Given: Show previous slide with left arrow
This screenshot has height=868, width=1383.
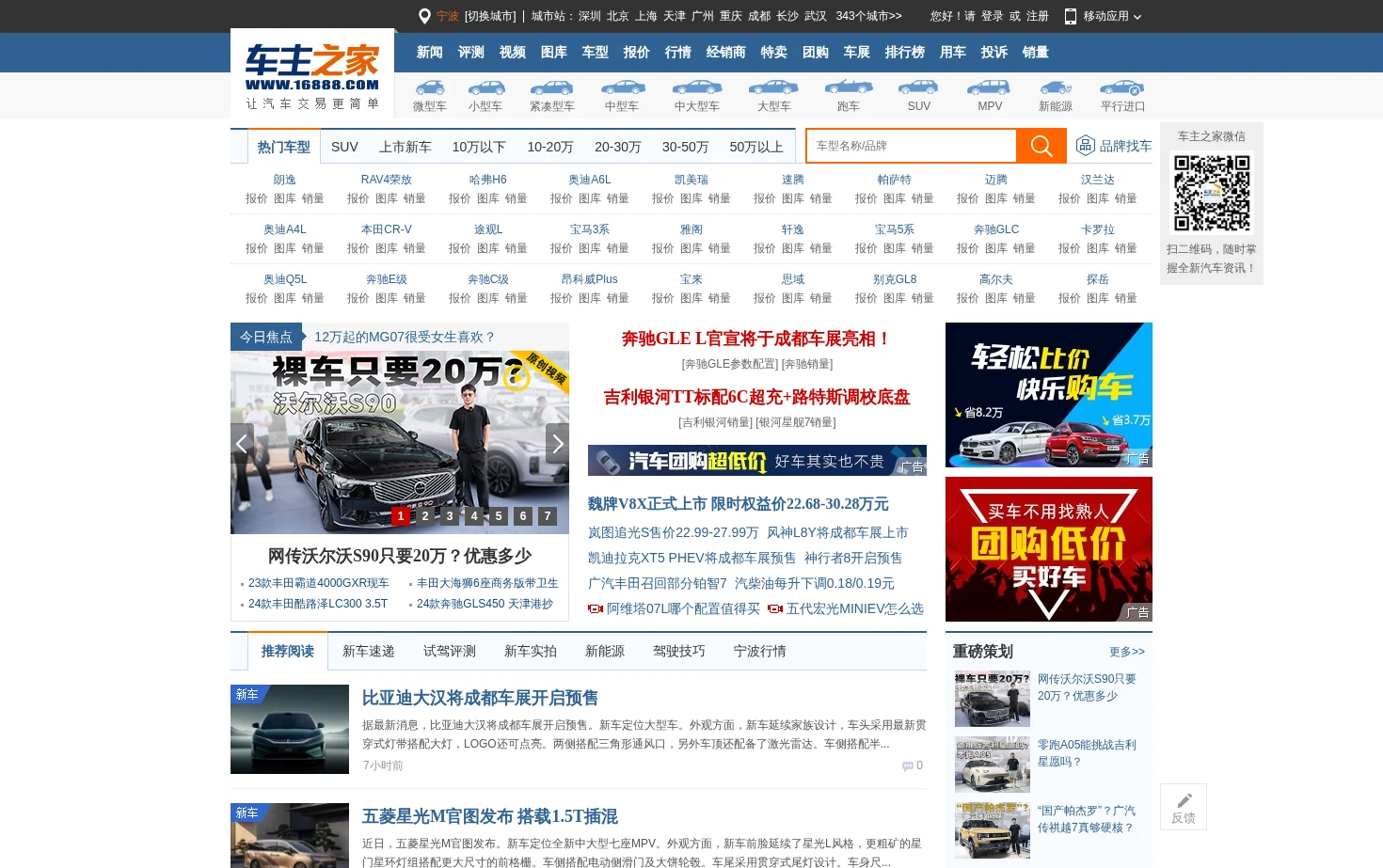Looking at the screenshot, I should [242, 443].
